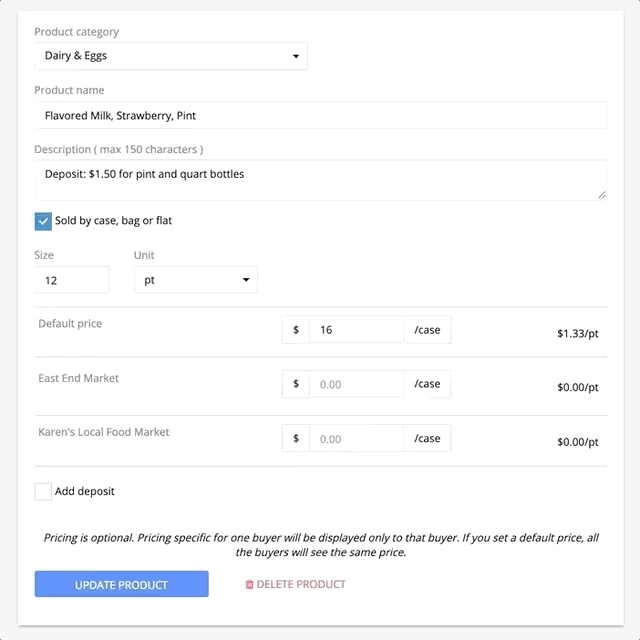Click the Update Product button

click(122, 584)
